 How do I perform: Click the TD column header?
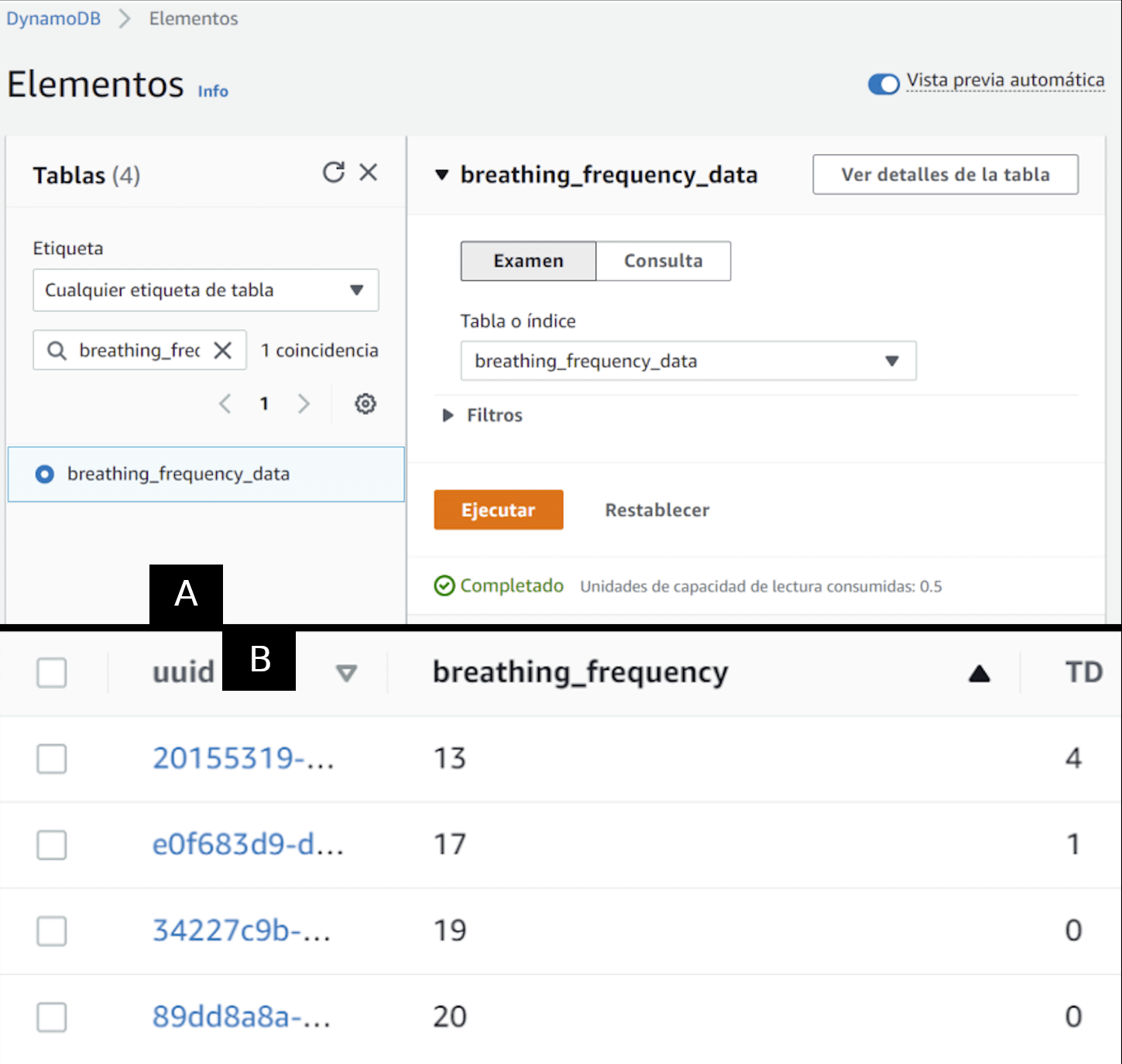click(x=1084, y=672)
